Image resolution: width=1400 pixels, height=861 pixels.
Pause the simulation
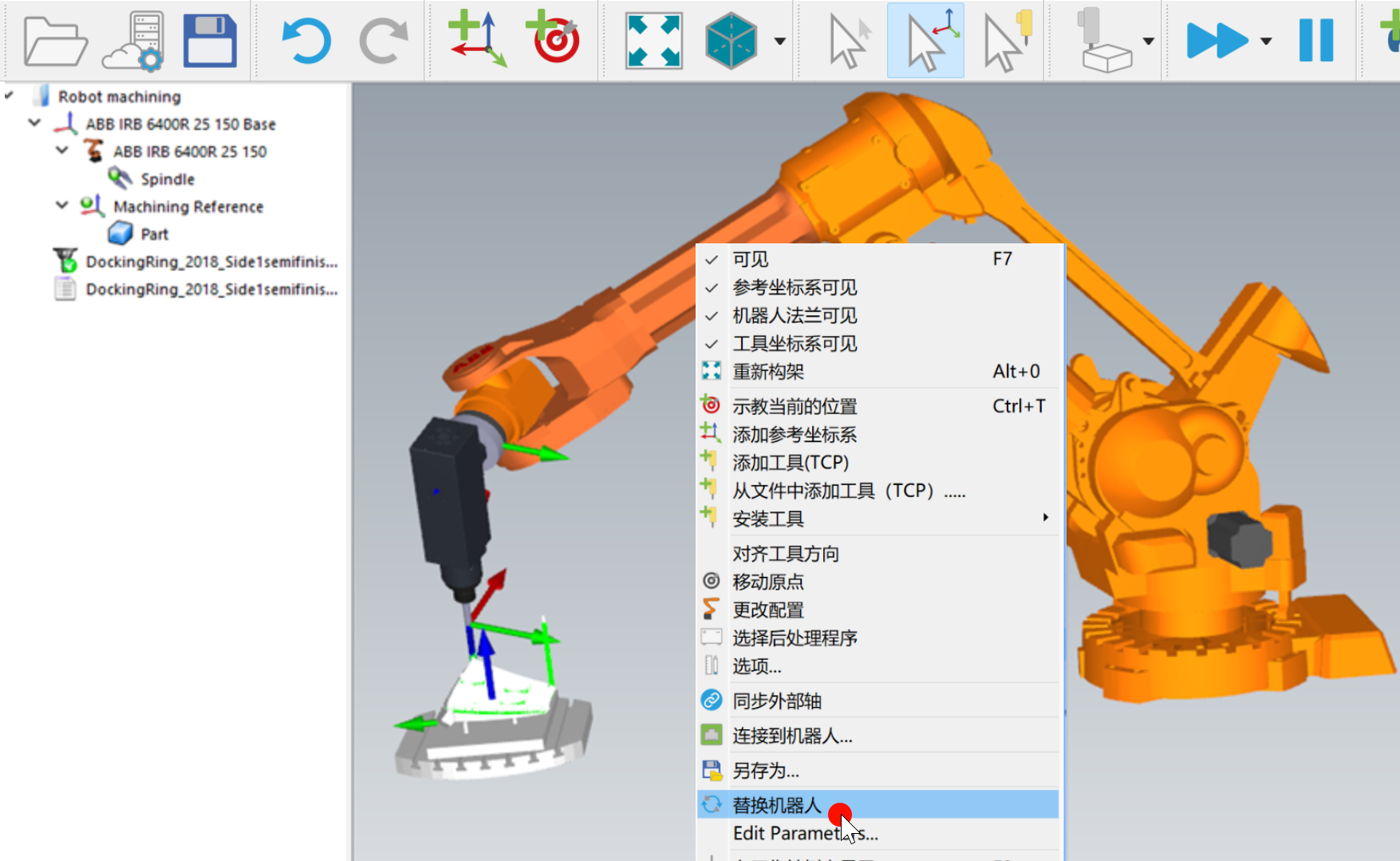1316,40
